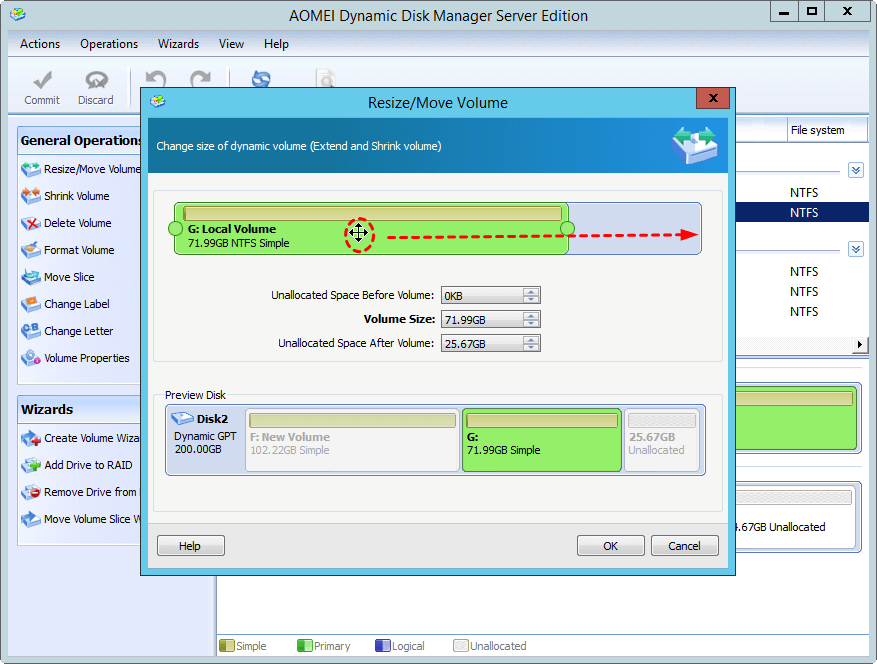
Task: Open the Actions menu
Action: point(40,44)
